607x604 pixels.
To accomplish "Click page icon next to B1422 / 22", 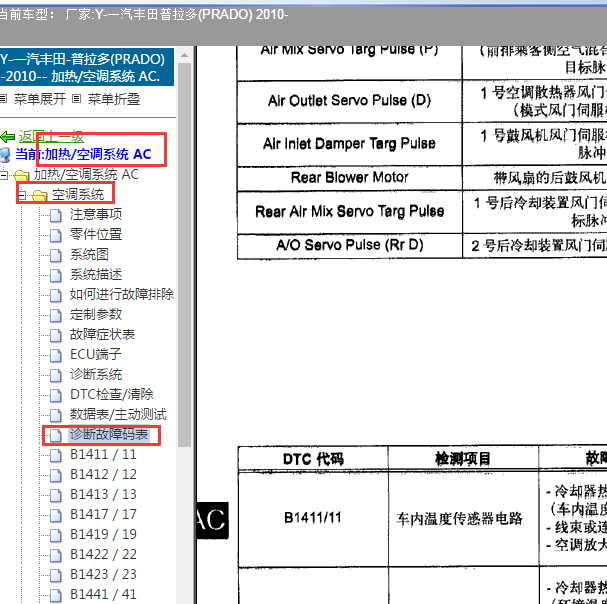I will [x=56, y=555].
